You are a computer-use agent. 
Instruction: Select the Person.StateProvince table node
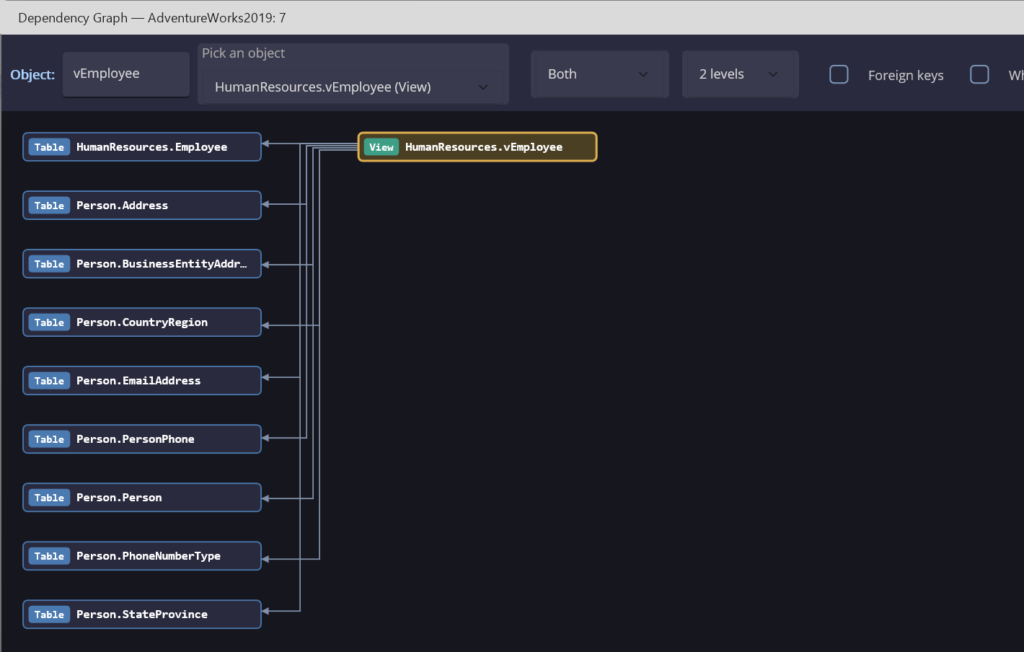(x=142, y=614)
